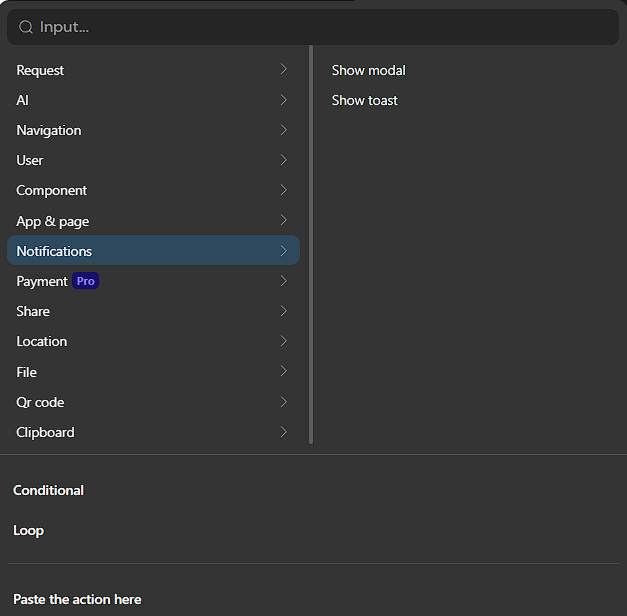Click the Pro badge next to Payment
Image resolution: width=627 pixels, height=616 pixels.
point(86,281)
